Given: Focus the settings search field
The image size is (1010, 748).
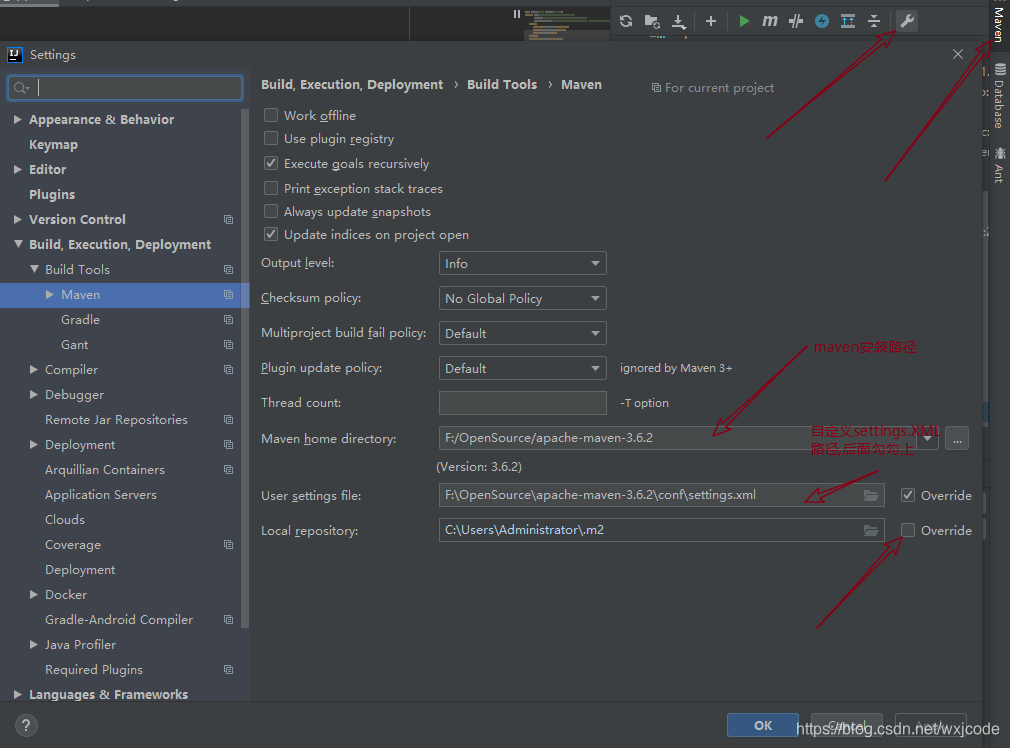Looking at the screenshot, I should click(x=125, y=88).
